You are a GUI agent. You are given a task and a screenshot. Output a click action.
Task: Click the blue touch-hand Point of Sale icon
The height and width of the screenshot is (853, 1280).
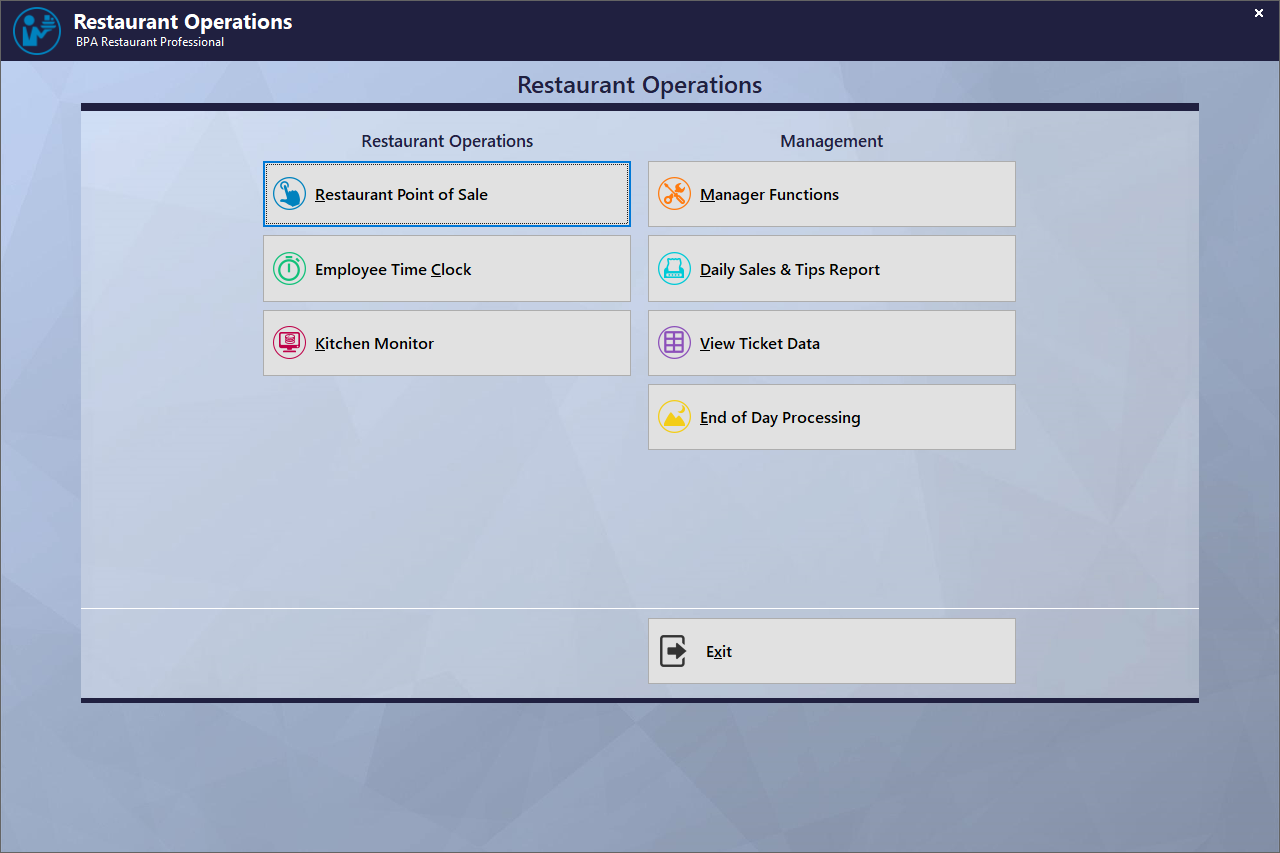coord(289,194)
